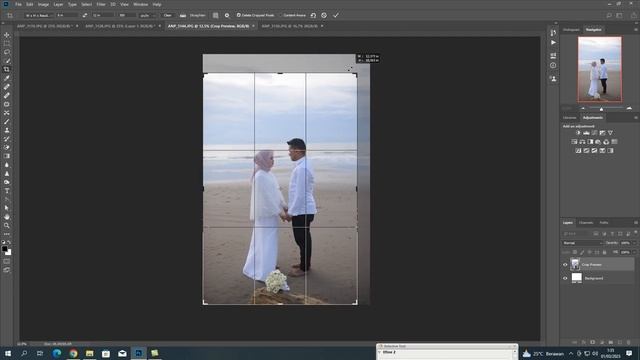The image size is (640, 360).
Task: Open the File menu
Action: click(x=18, y=4)
